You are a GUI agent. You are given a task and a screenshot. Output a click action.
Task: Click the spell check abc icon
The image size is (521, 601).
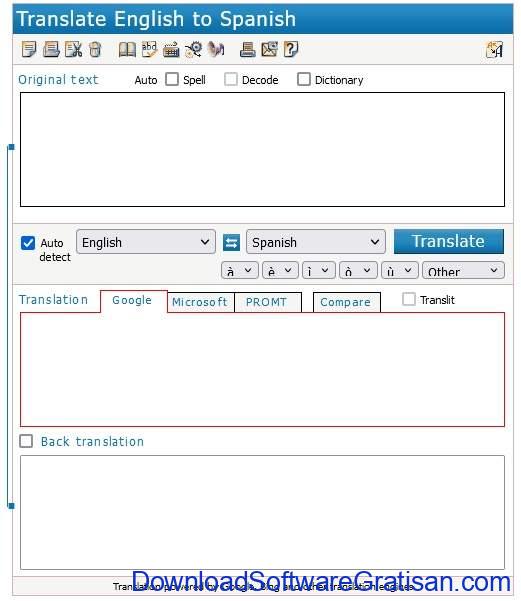click(149, 50)
